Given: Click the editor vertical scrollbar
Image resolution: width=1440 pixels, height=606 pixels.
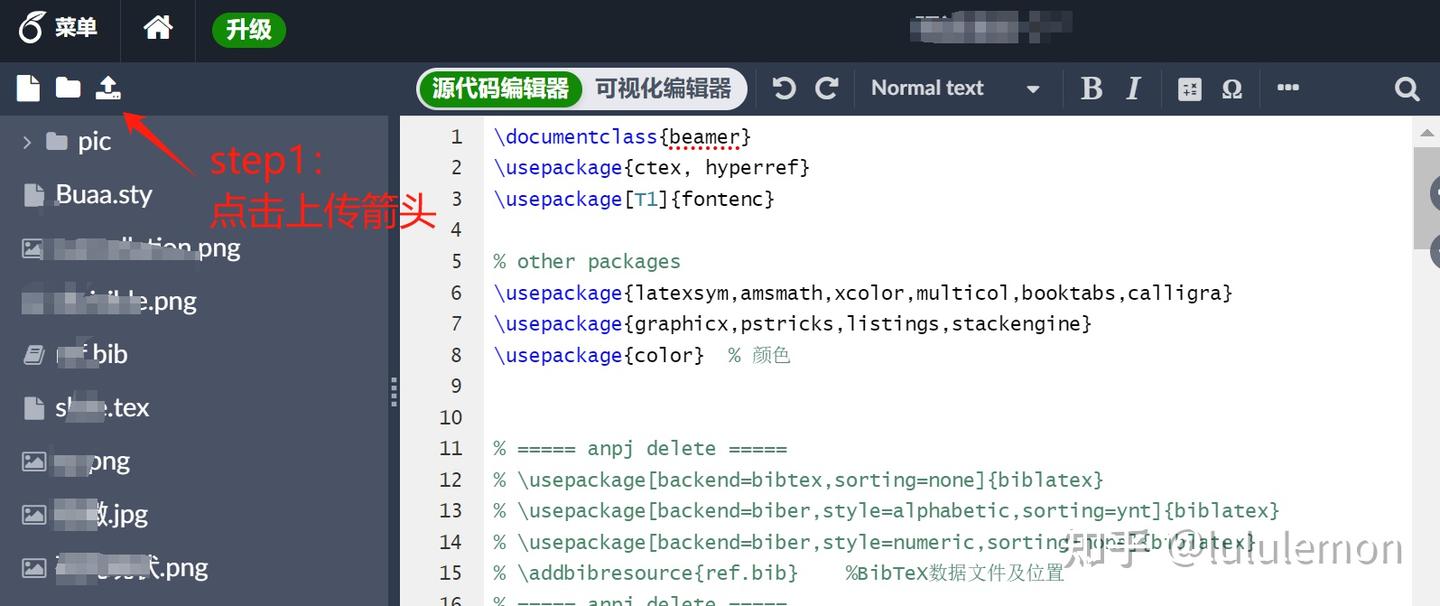Looking at the screenshot, I should point(1426,360).
